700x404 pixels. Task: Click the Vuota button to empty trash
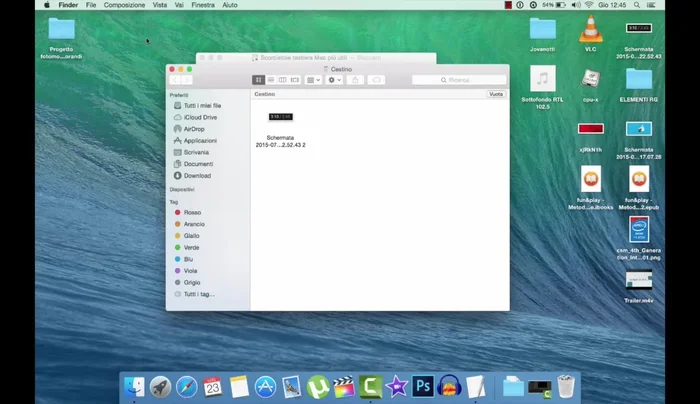pos(496,94)
